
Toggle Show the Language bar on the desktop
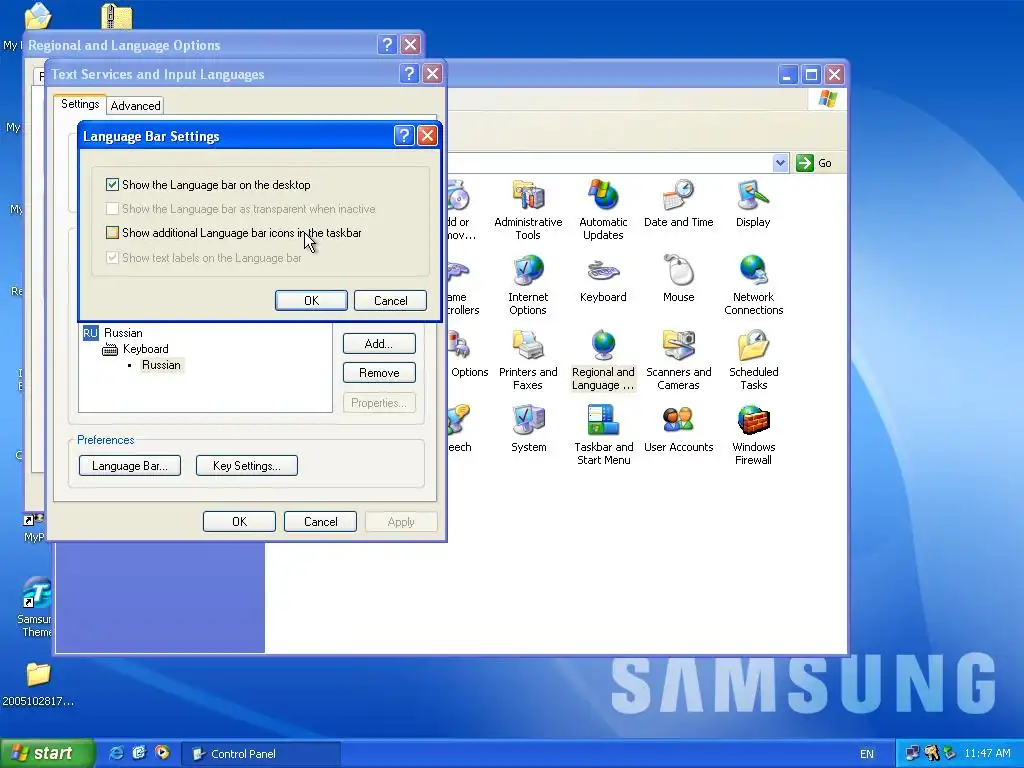[112, 185]
